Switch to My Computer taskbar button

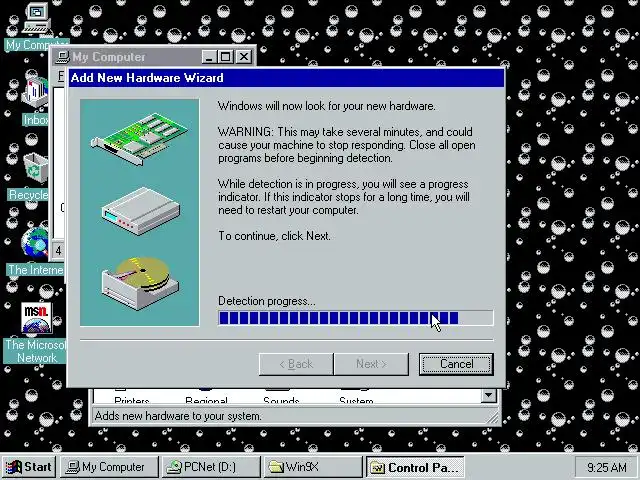(109, 467)
